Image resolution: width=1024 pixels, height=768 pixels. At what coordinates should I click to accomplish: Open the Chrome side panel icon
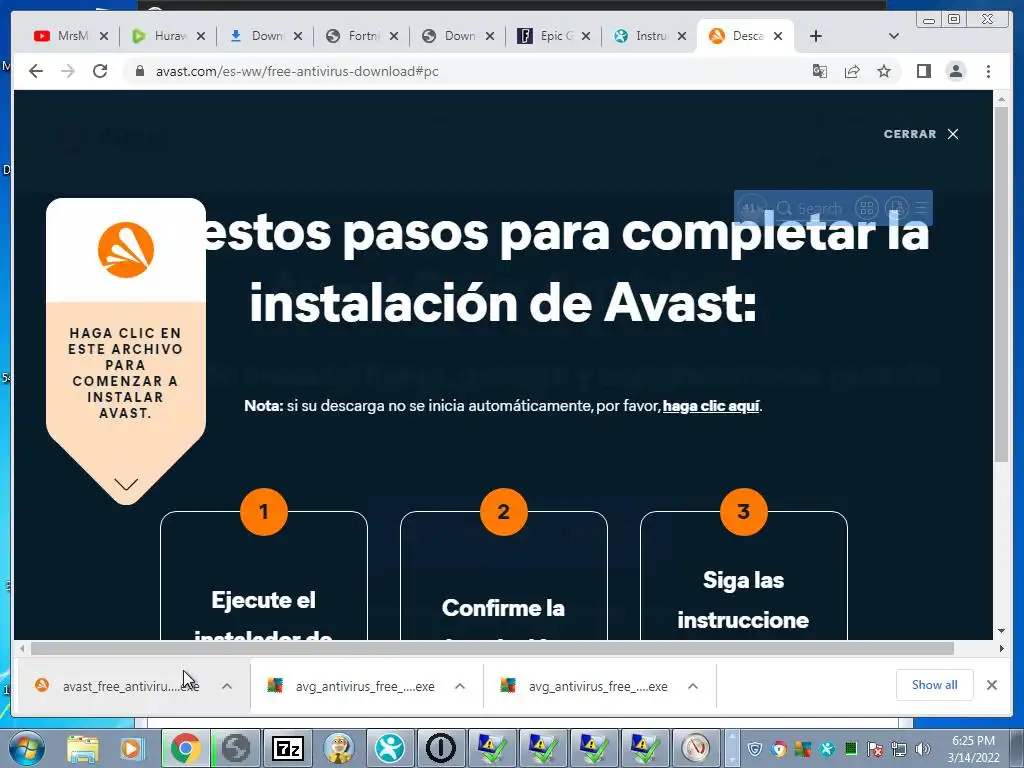[x=923, y=71]
